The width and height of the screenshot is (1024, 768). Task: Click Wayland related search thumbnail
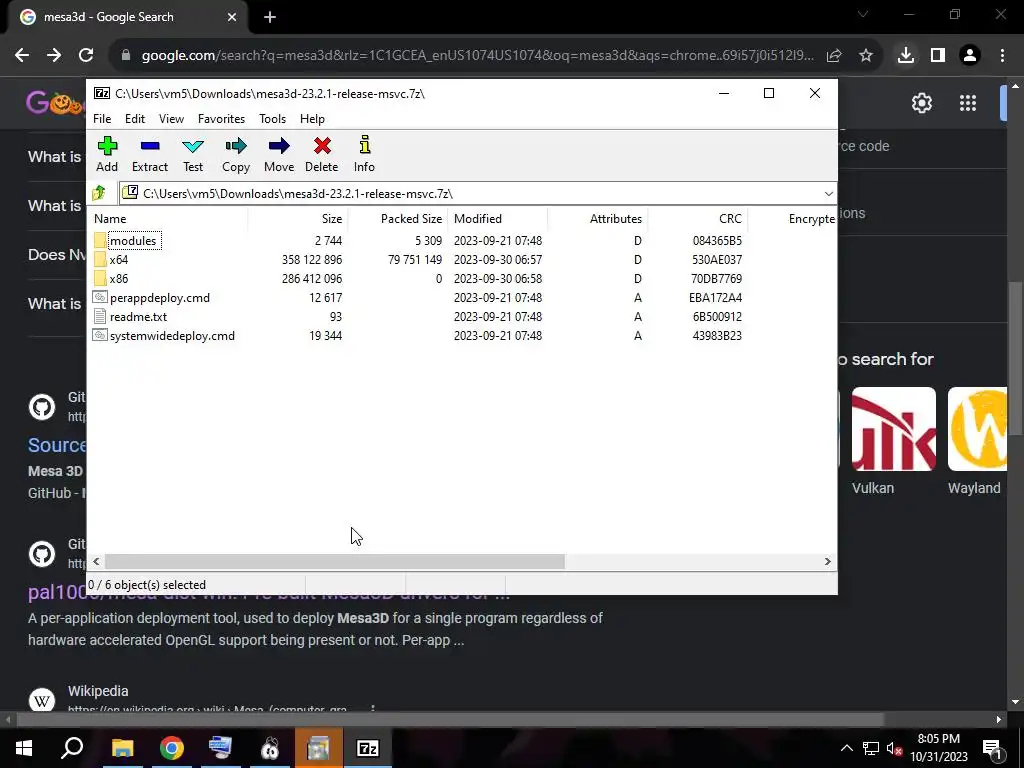point(977,429)
